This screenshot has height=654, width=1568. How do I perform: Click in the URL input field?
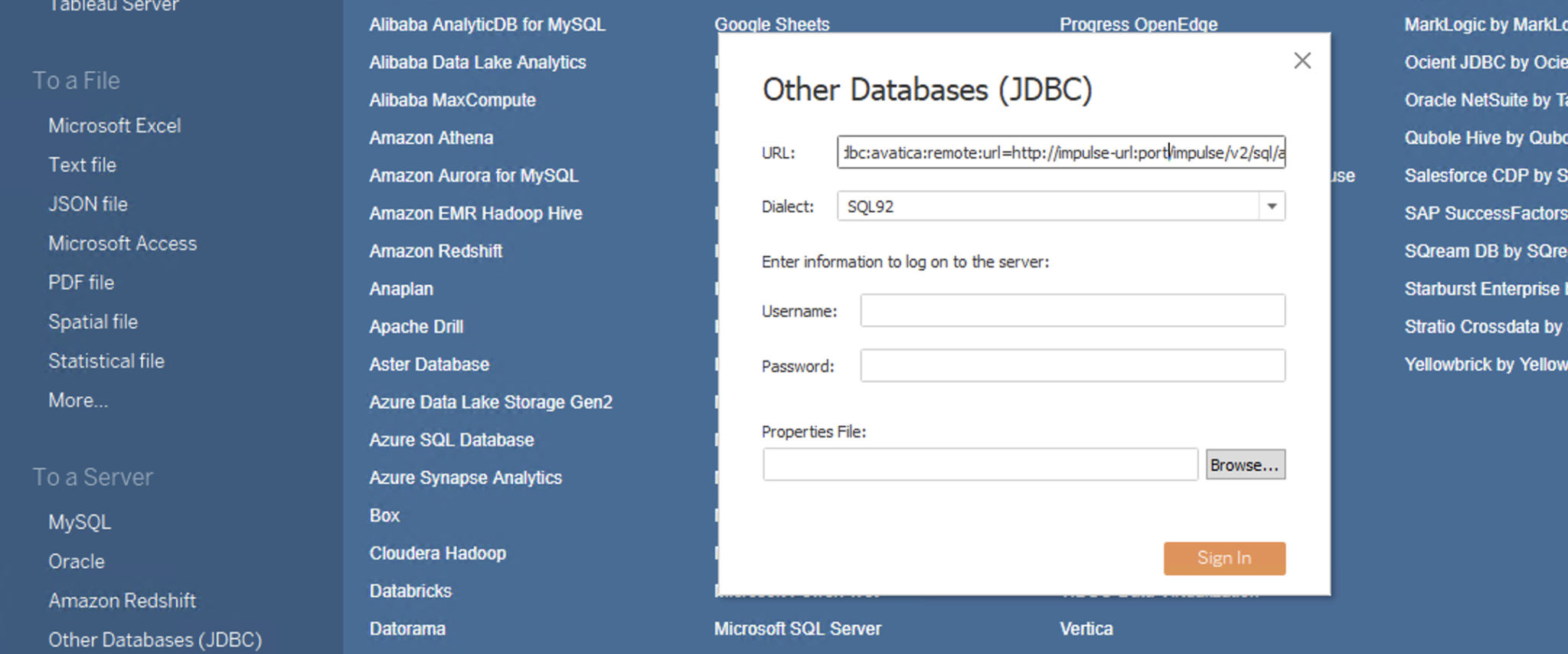1061,152
